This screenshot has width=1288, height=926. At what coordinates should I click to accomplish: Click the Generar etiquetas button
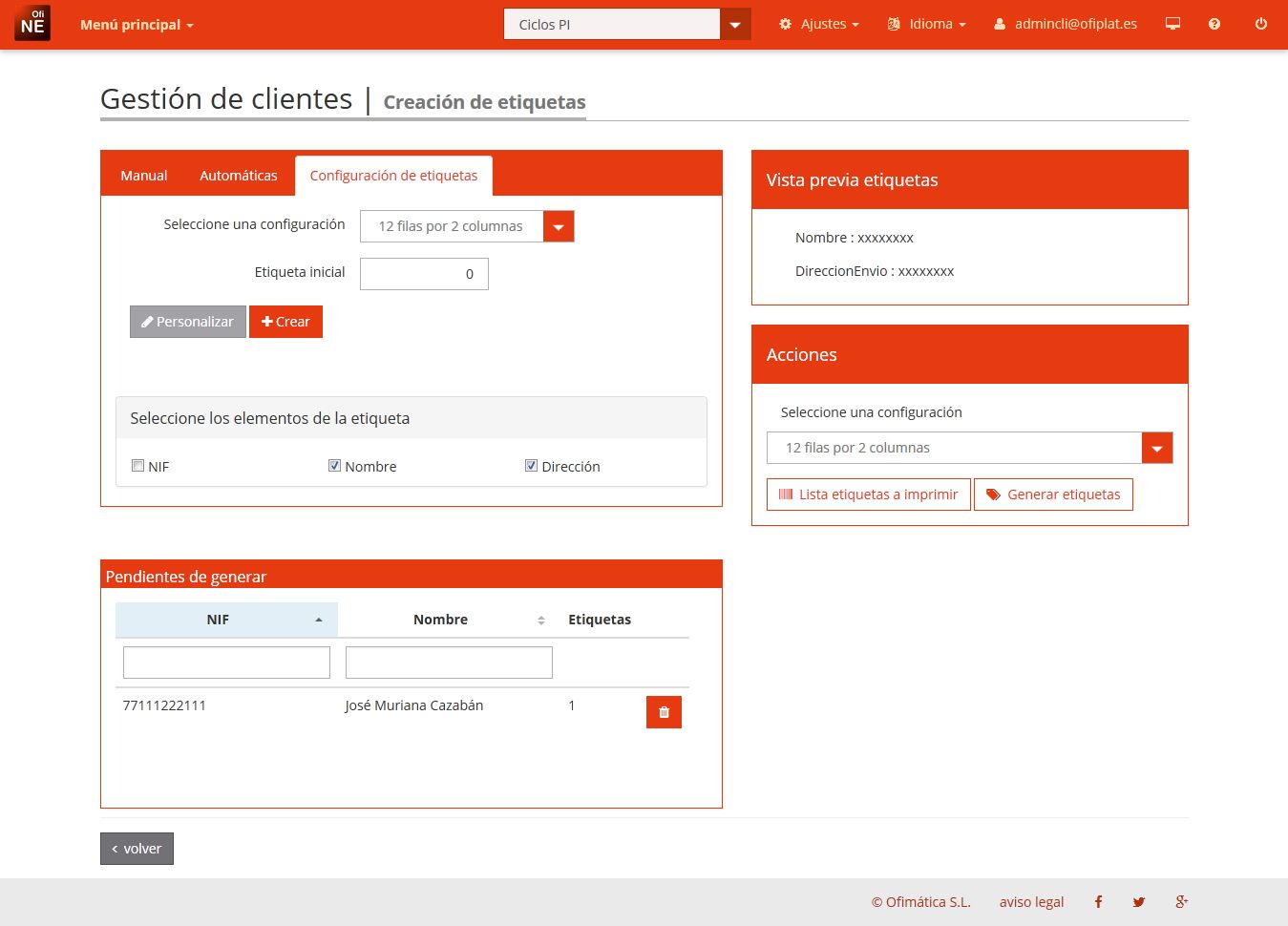(1053, 495)
